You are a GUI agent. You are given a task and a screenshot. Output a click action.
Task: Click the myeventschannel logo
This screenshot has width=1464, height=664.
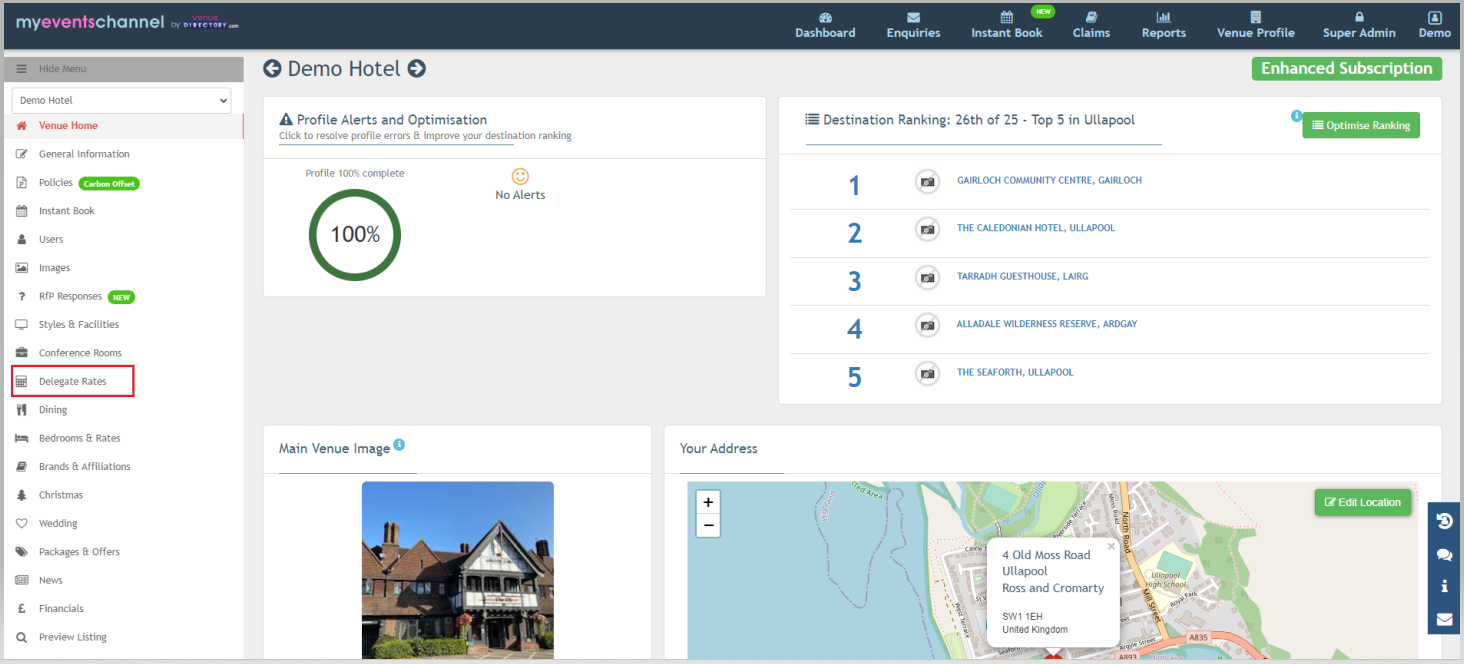pos(127,22)
